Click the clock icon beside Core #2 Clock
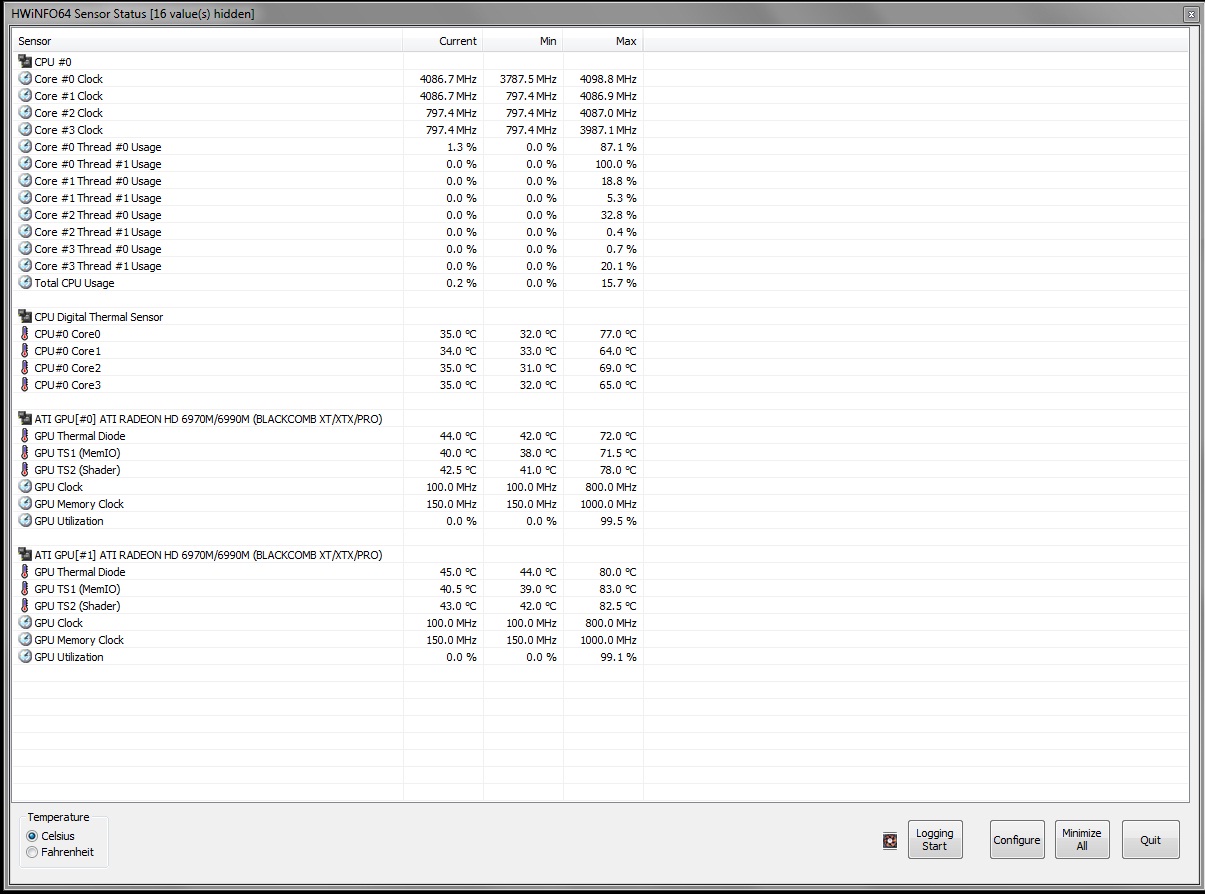1205x894 pixels. point(25,113)
